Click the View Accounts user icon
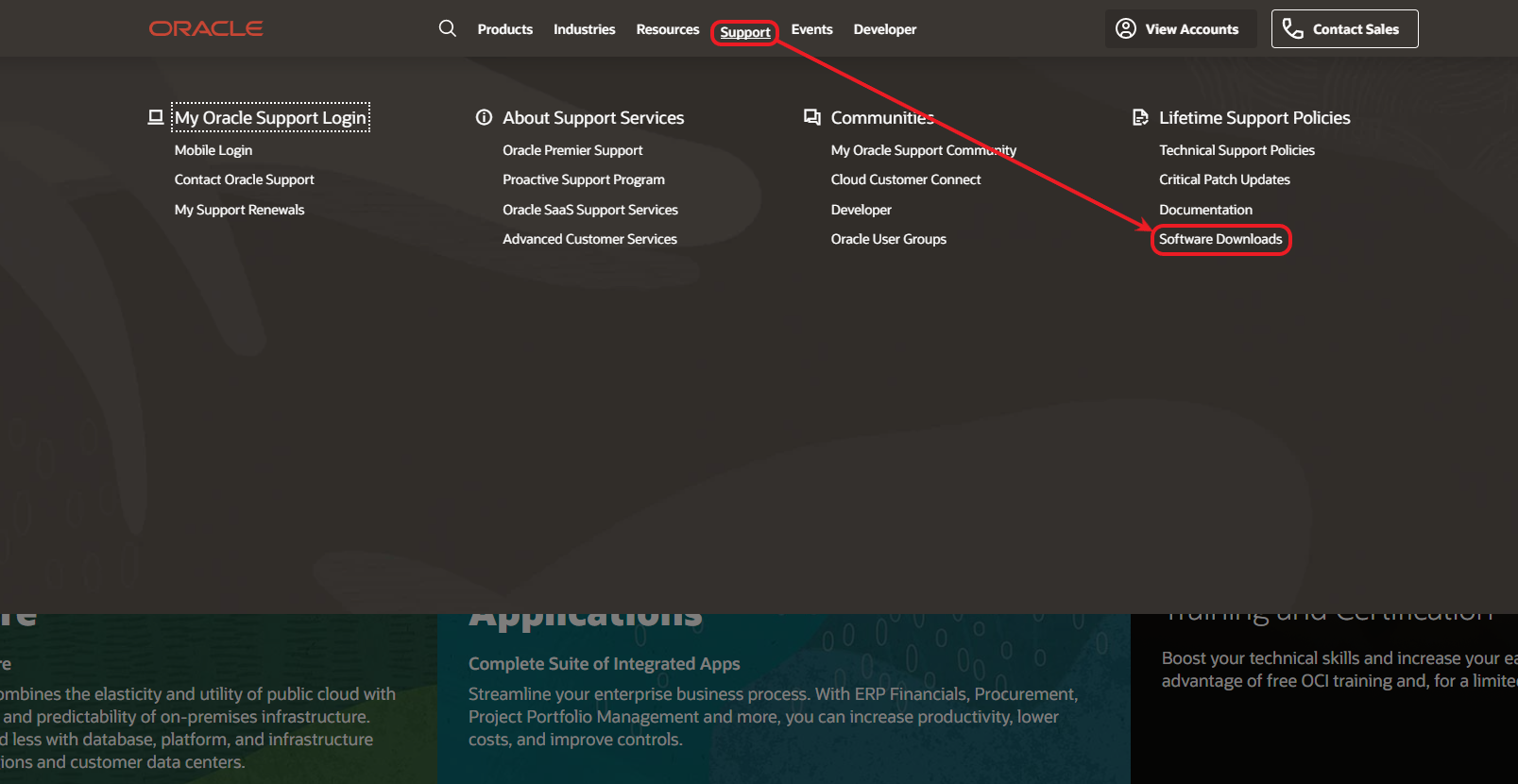This screenshot has height=784, width=1518. (x=1126, y=28)
